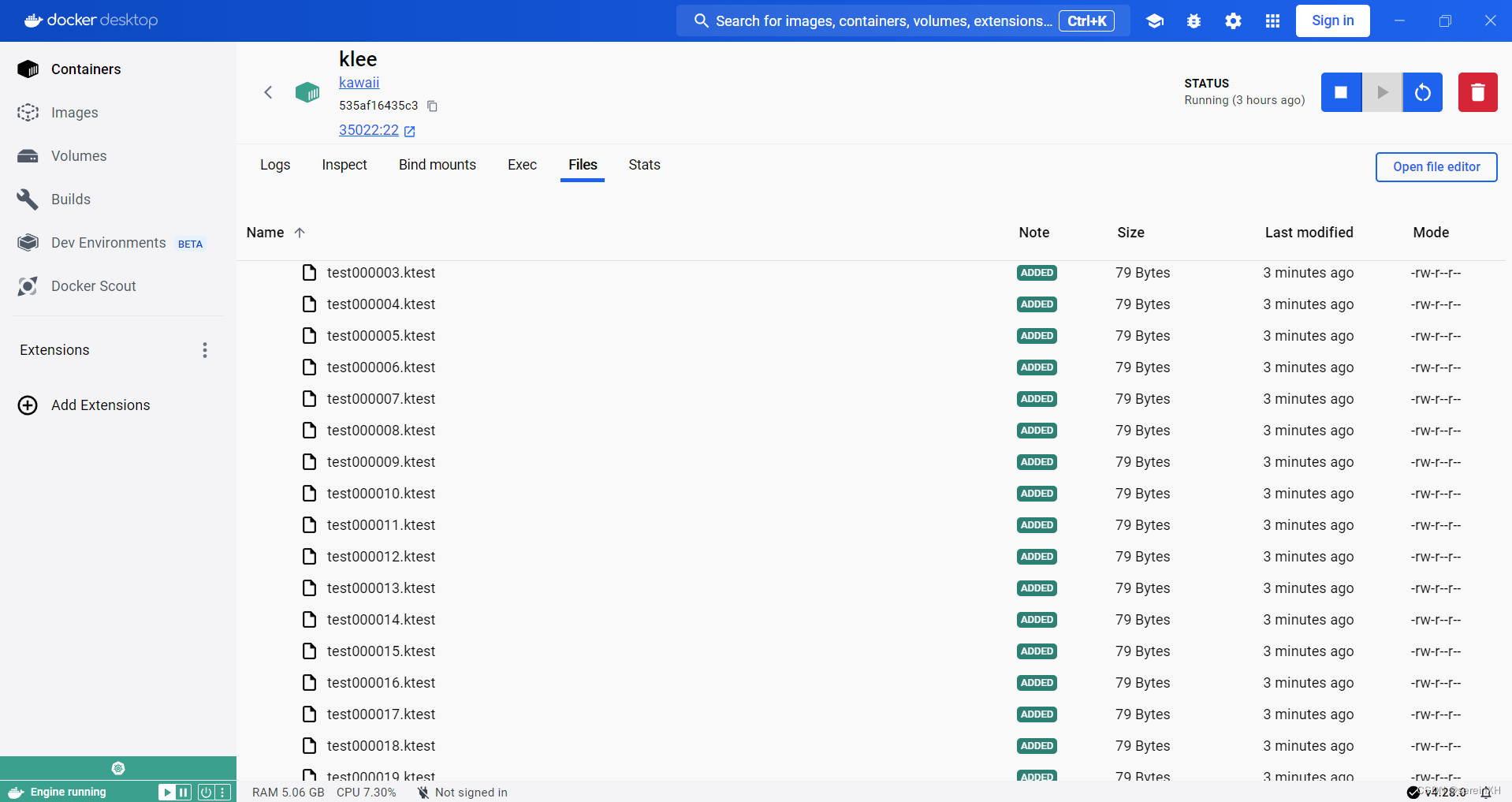Click the Kubernetes wheel icon in footer

[118, 768]
